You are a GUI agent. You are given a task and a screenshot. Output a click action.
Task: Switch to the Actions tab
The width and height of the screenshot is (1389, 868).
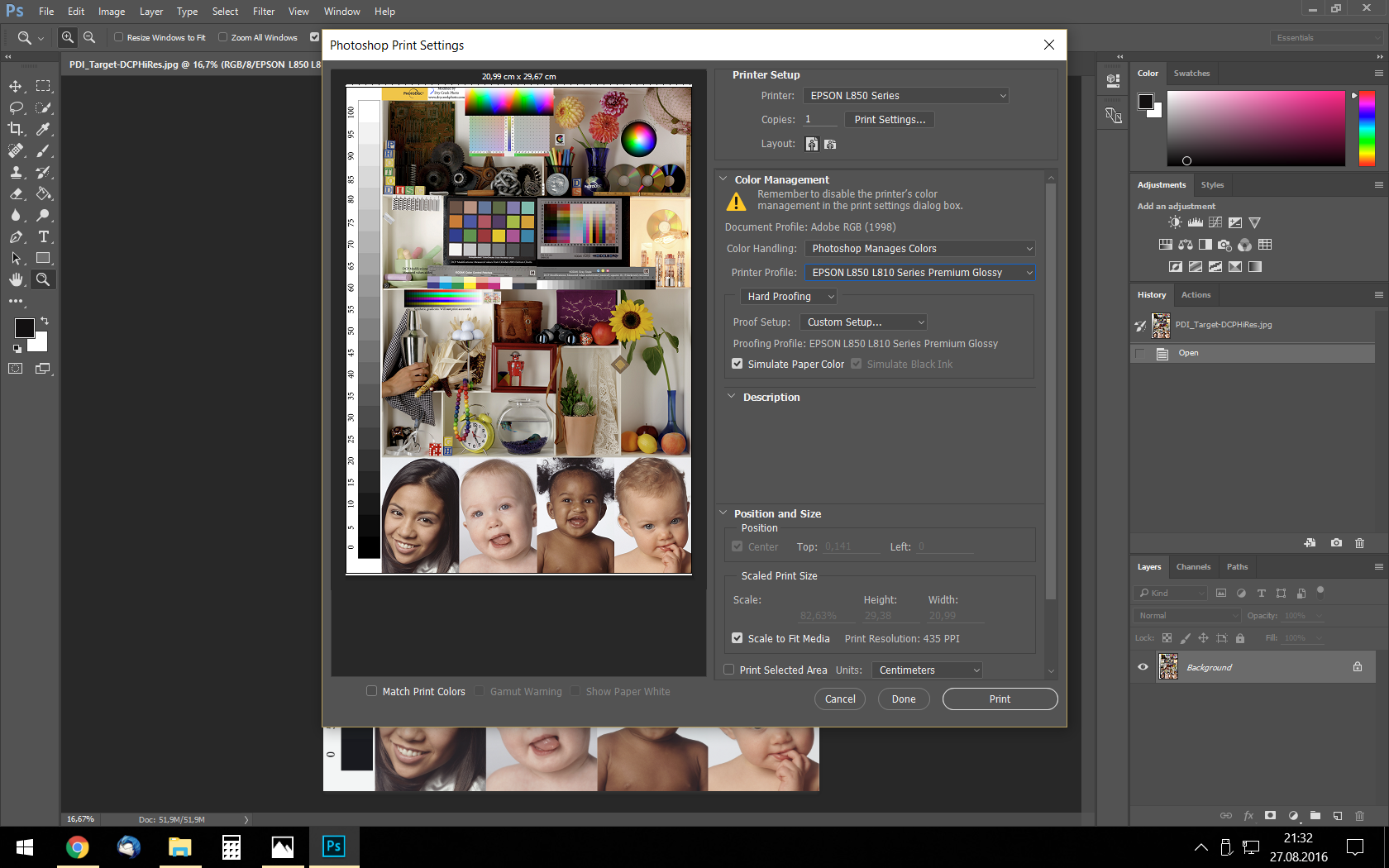pyautogui.click(x=1196, y=295)
